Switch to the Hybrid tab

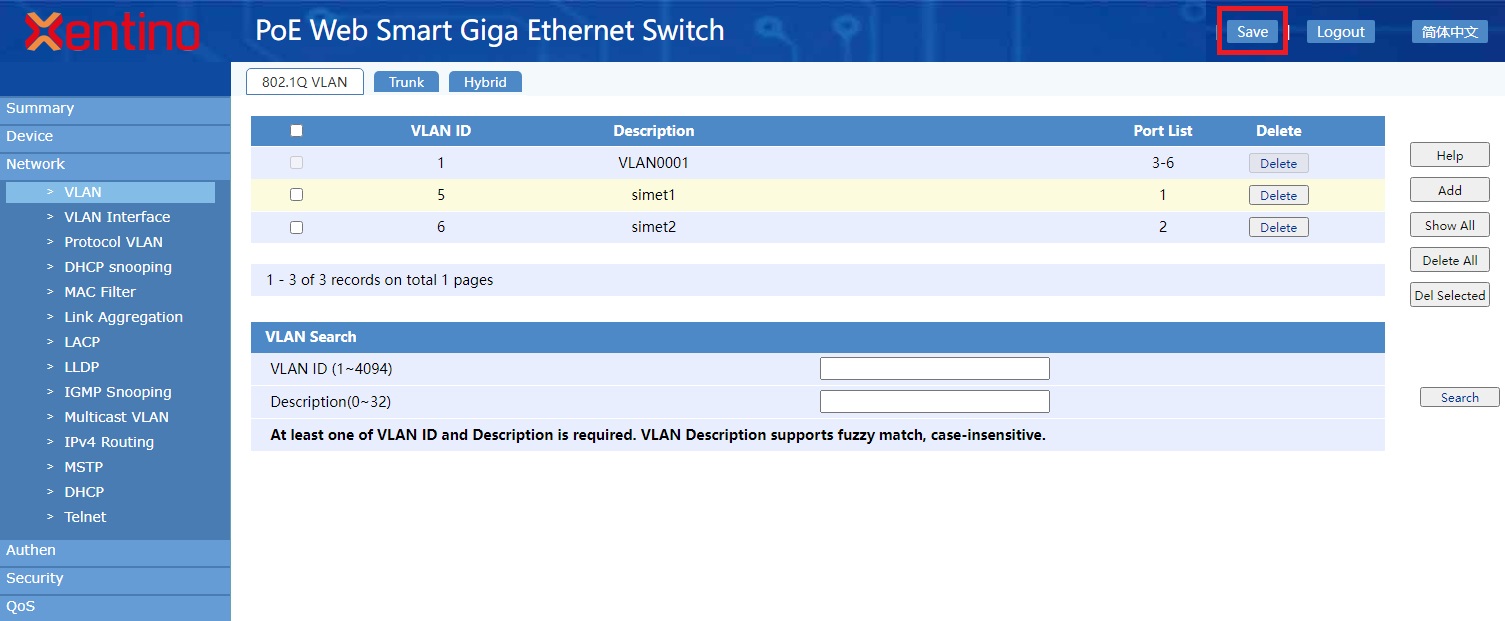coord(485,82)
